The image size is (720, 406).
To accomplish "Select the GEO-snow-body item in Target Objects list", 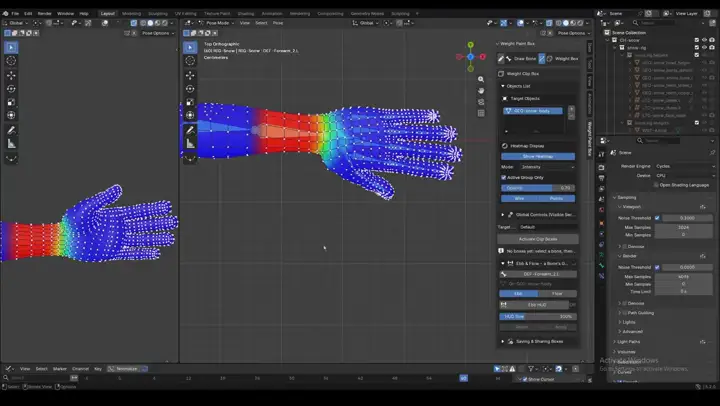I will pos(533,111).
